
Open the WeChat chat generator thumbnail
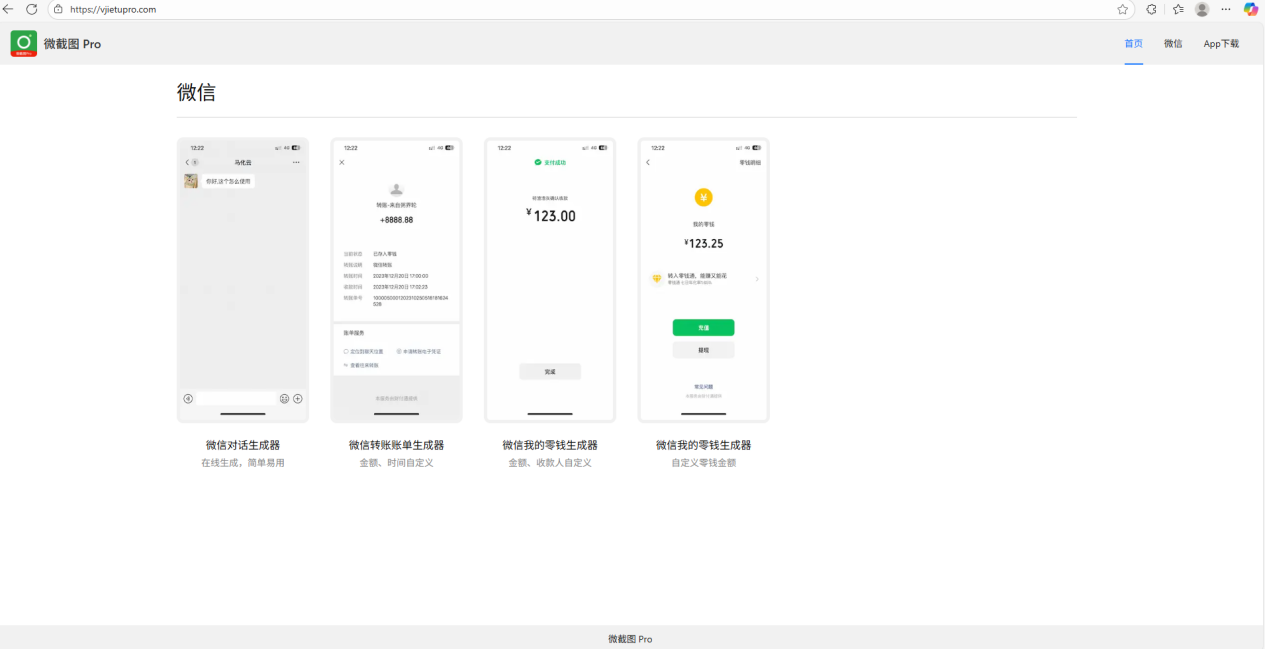(x=243, y=280)
